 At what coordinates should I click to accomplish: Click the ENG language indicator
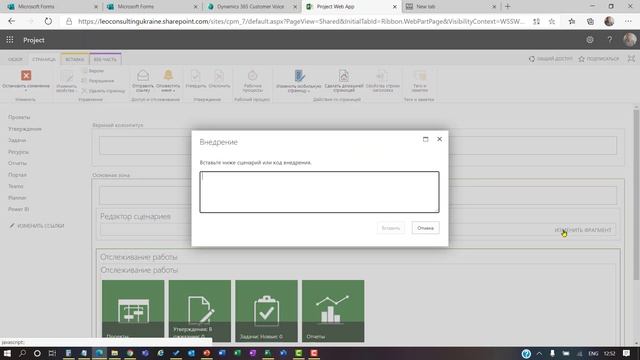[x=593, y=353]
